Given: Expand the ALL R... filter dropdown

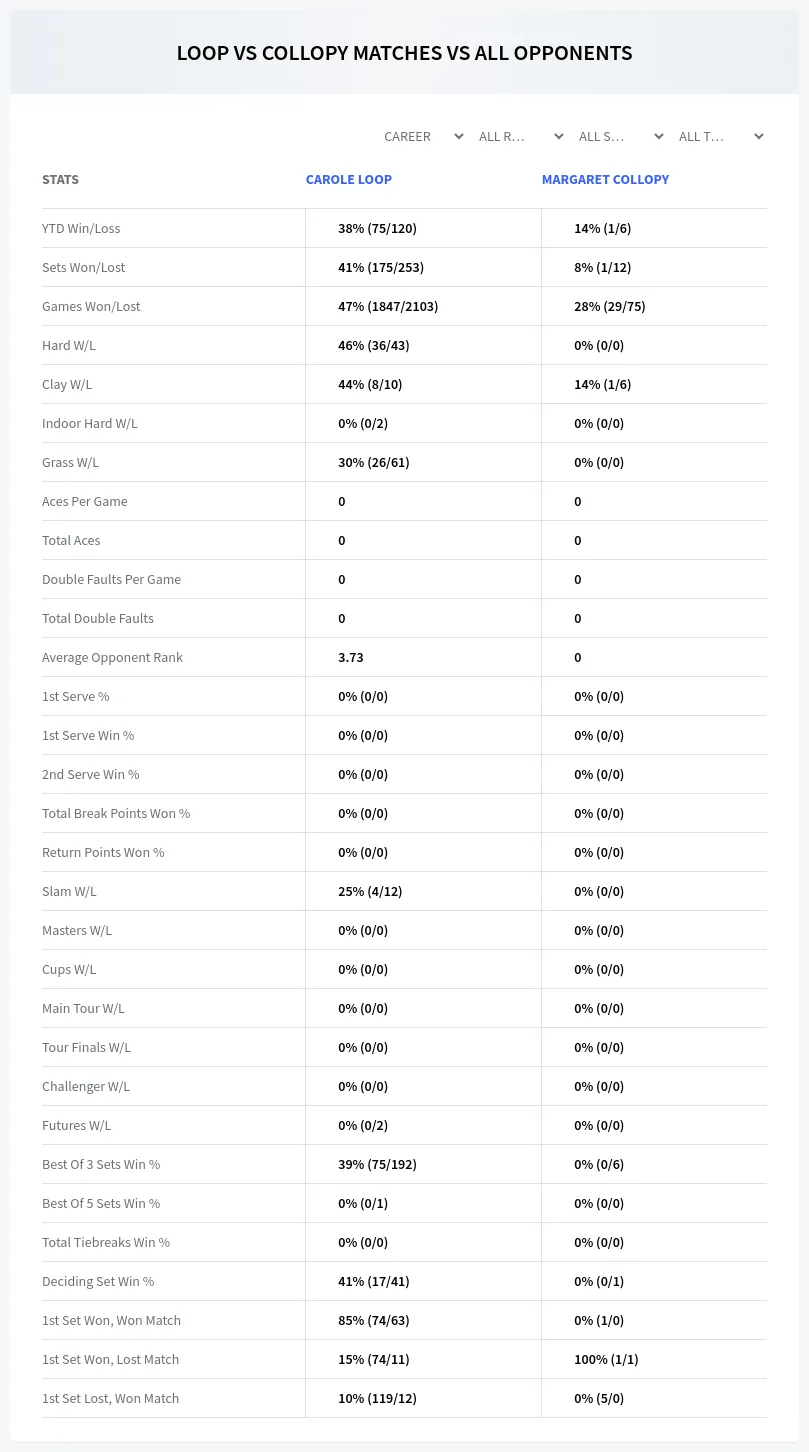Looking at the screenshot, I should (x=521, y=136).
